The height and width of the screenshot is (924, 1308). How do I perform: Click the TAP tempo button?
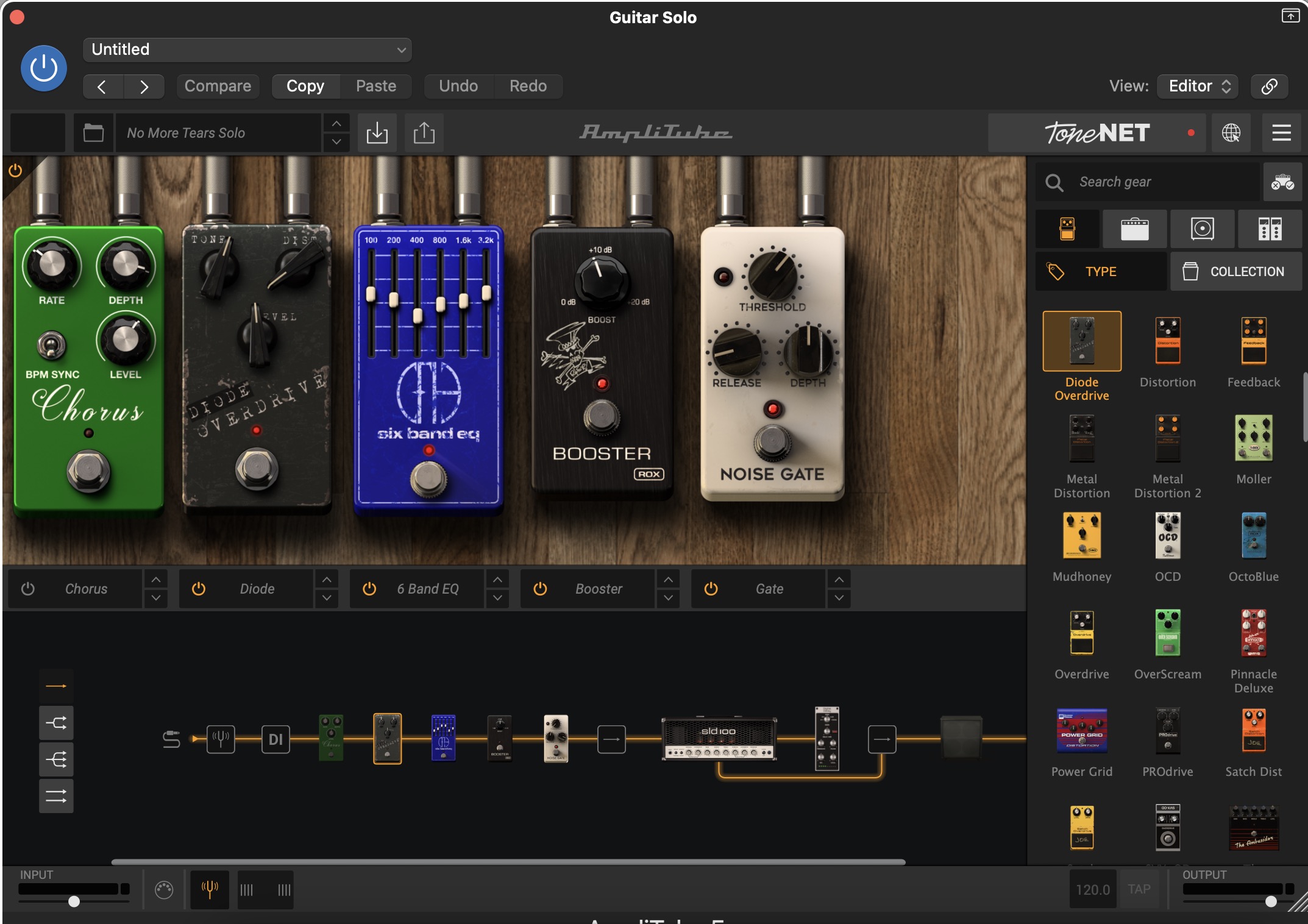[1139, 889]
